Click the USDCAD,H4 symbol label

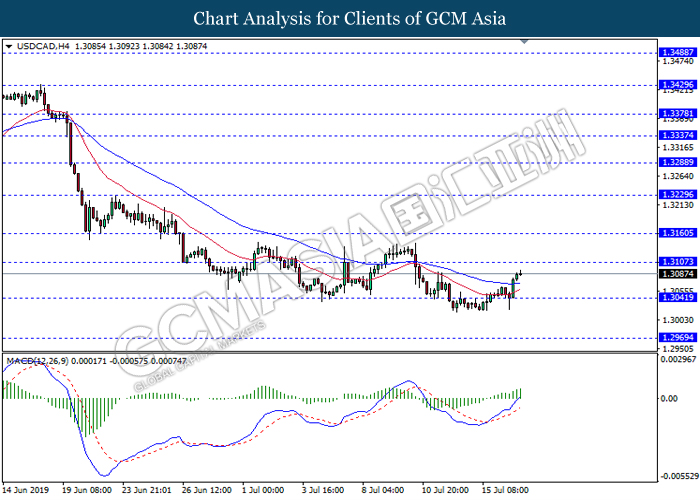(38, 46)
